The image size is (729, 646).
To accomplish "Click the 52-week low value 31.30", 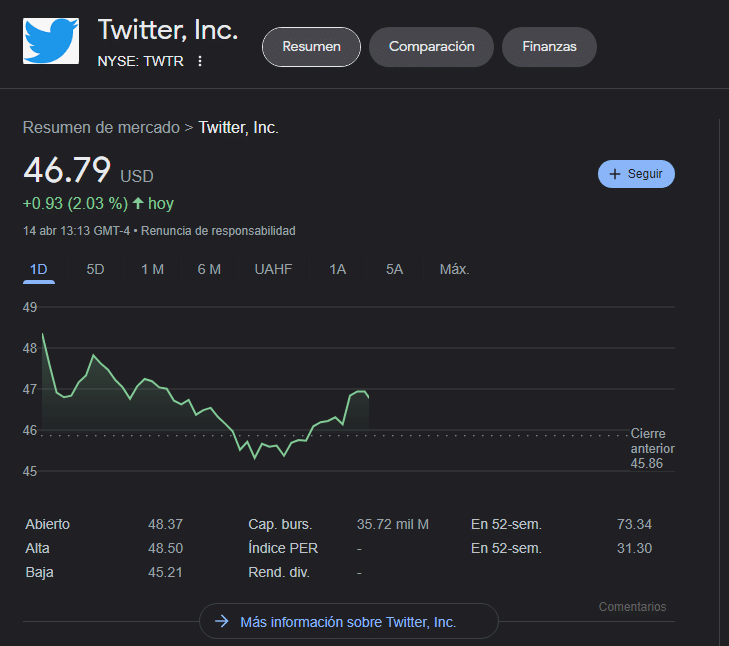I will coord(634,548).
